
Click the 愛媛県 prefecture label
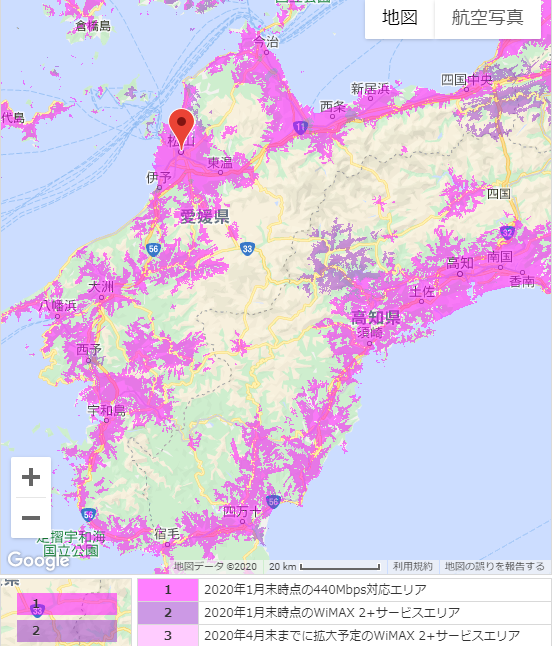205,216
